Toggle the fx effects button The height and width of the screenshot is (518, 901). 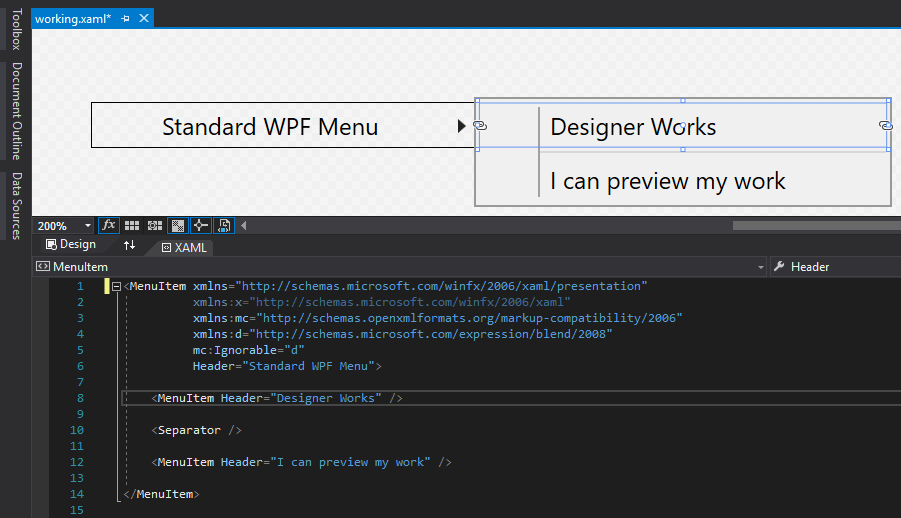(109, 225)
